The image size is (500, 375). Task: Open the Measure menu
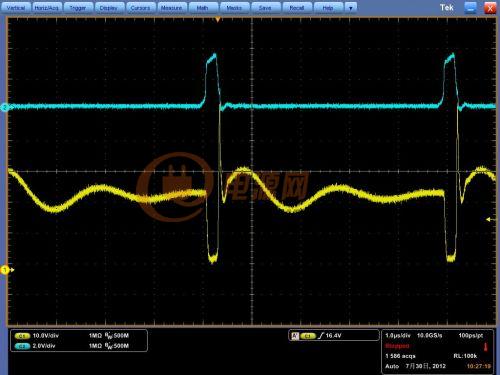click(171, 7)
